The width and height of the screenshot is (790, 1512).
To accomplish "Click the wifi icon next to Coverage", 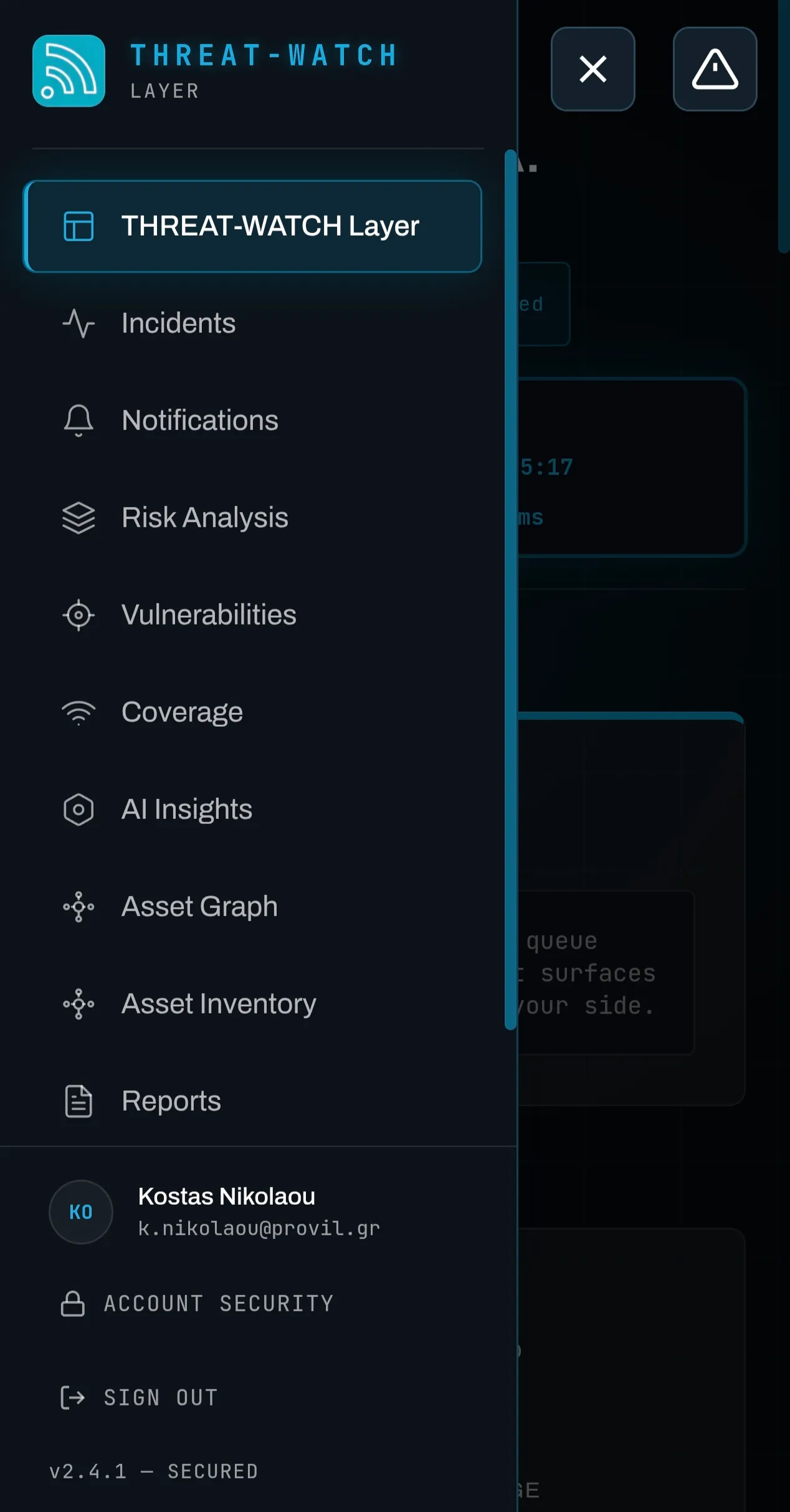I will 79,712.
